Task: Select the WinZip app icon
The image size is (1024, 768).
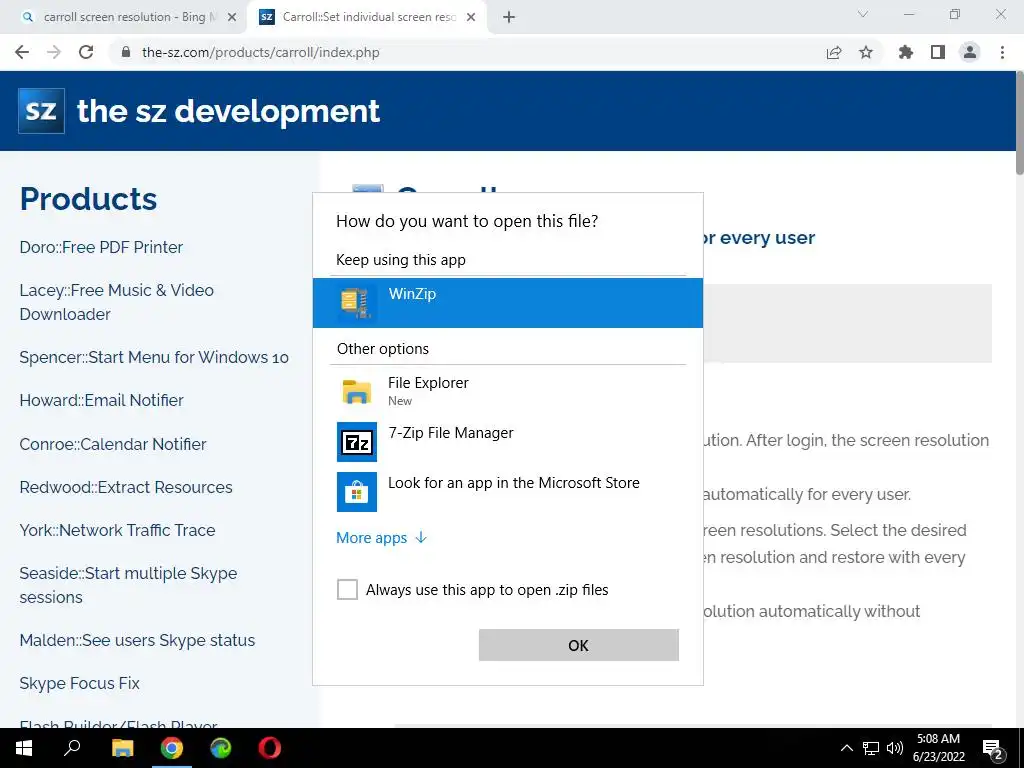Action: click(357, 302)
